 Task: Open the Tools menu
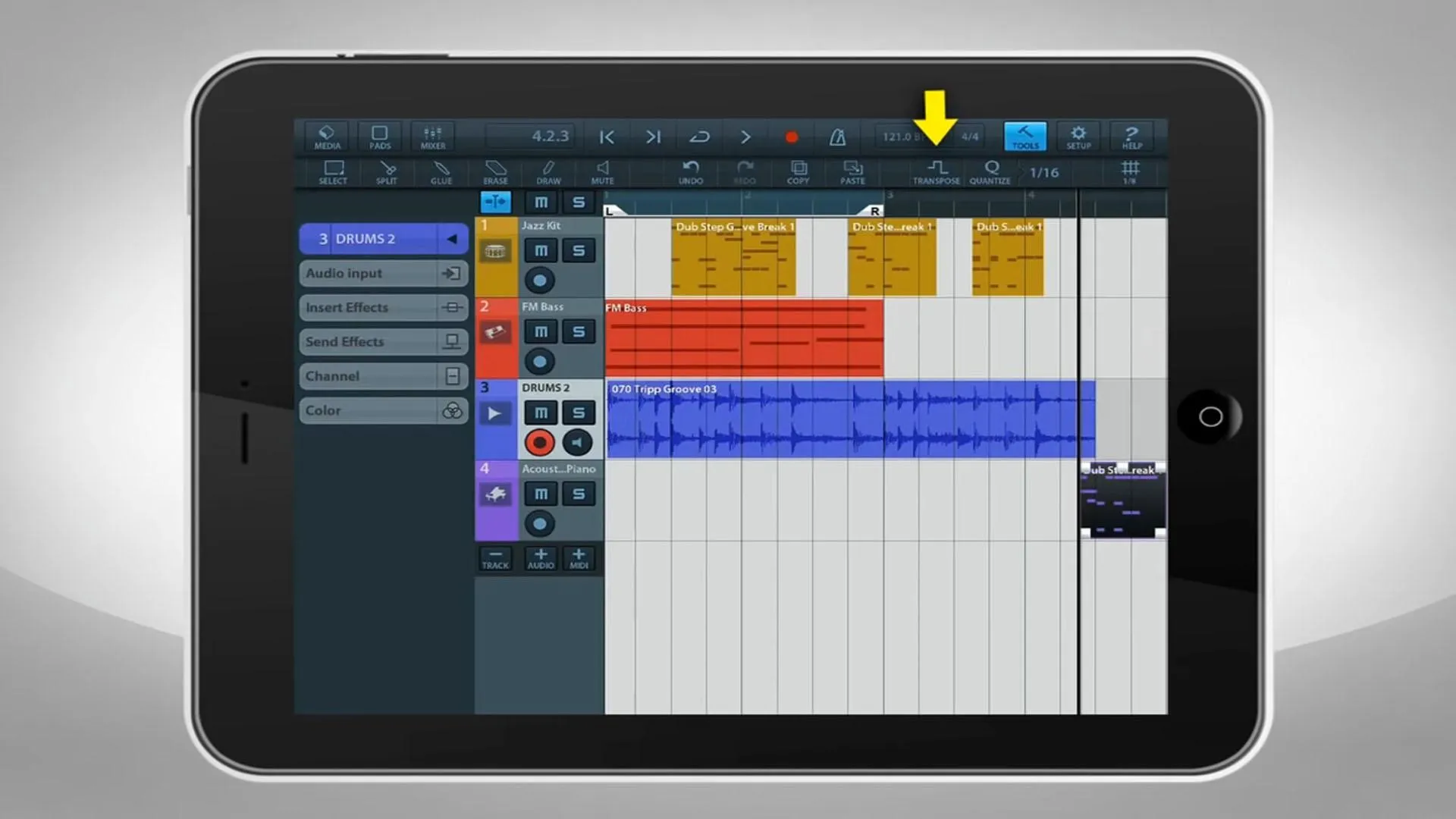[x=1025, y=136]
